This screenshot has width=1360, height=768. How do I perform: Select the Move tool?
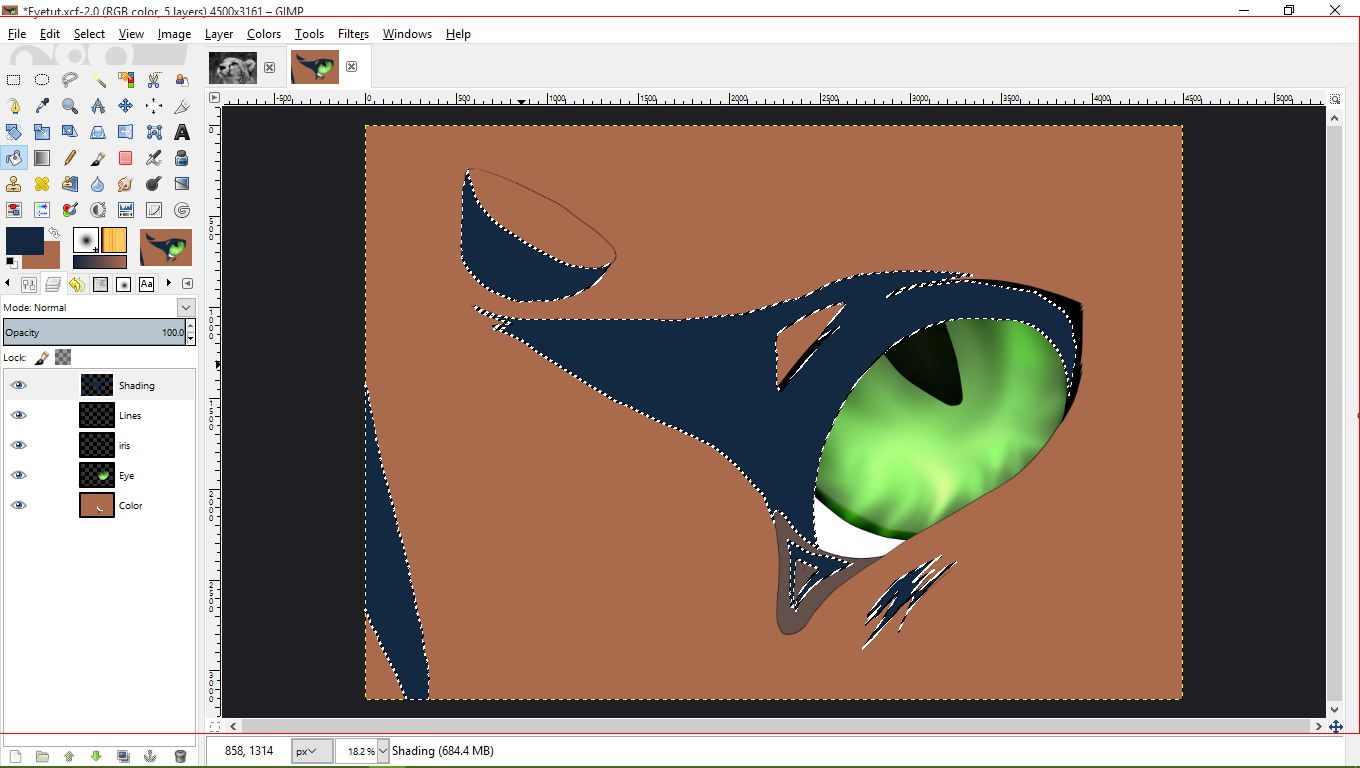[x=126, y=106]
